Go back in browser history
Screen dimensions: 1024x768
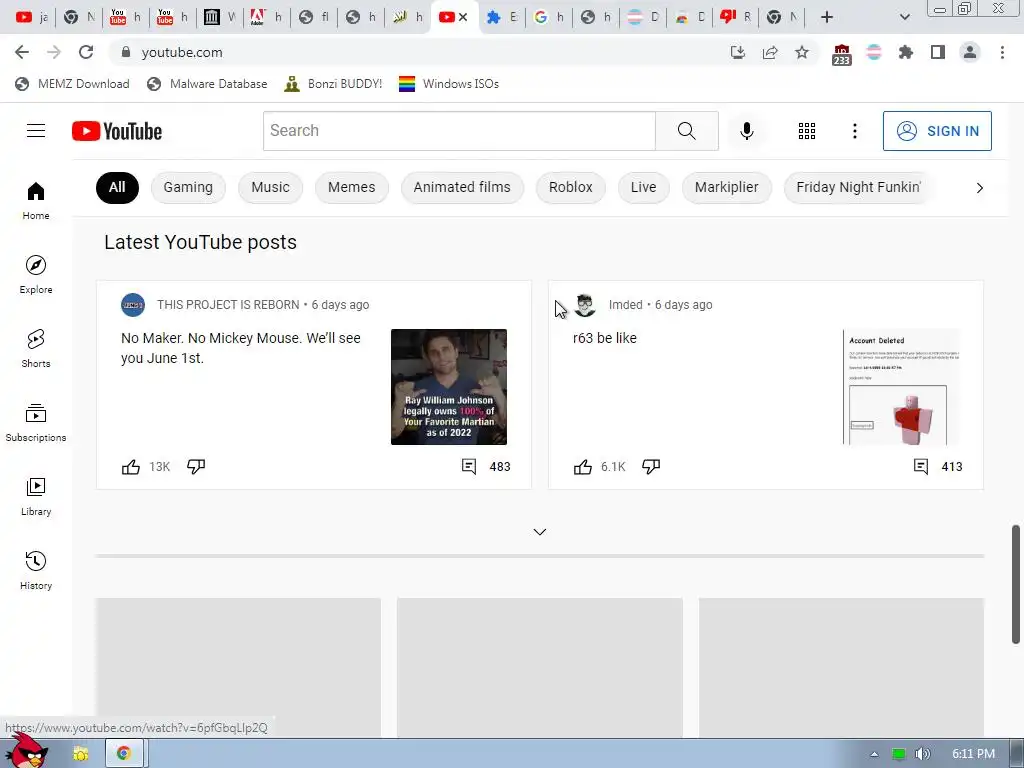pyautogui.click(x=22, y=52)
